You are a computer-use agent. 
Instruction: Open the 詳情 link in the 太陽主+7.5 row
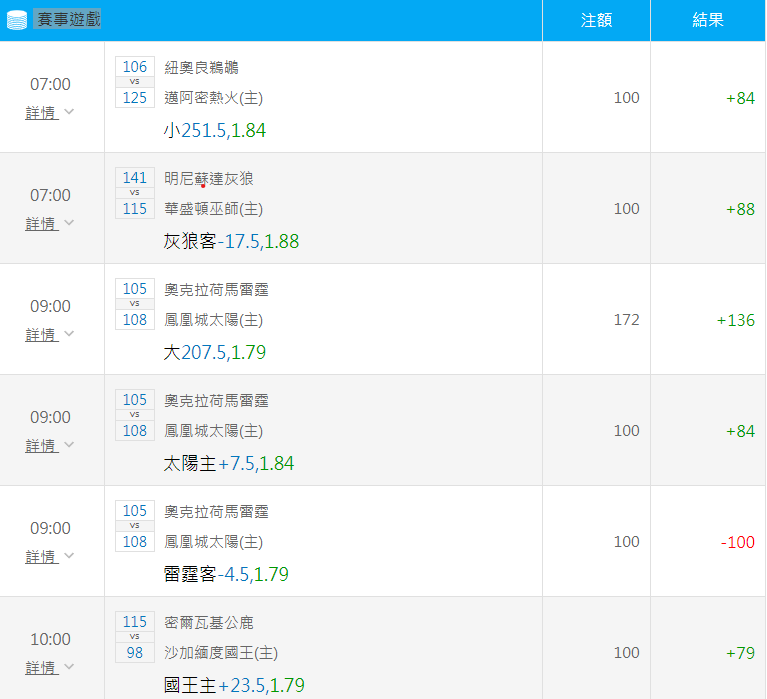[41, 445]
